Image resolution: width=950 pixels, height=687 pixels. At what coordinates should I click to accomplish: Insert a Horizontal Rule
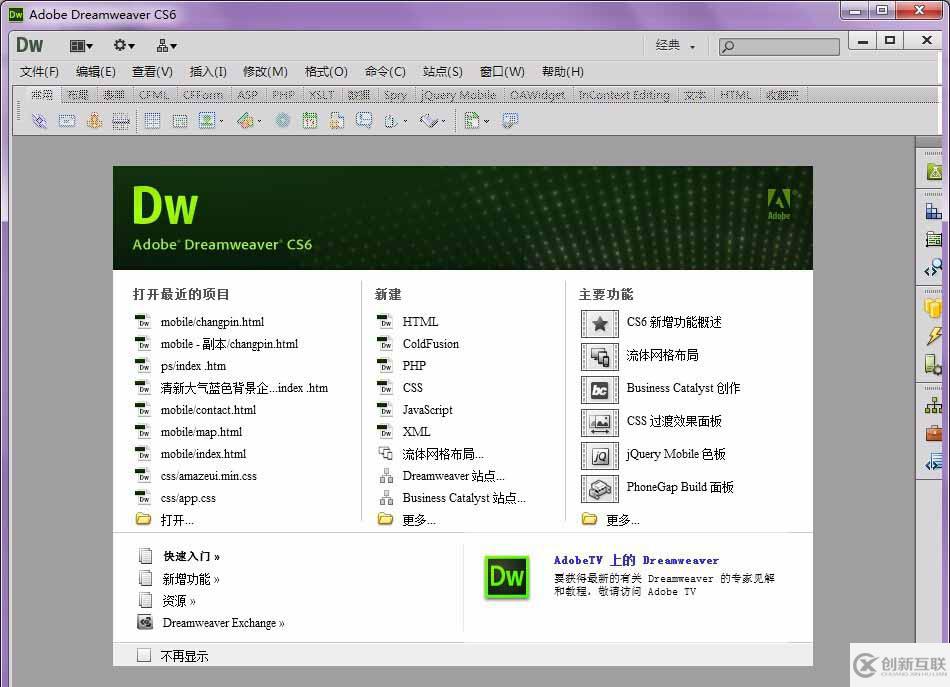pyautogui.click(x=121, y=121)
